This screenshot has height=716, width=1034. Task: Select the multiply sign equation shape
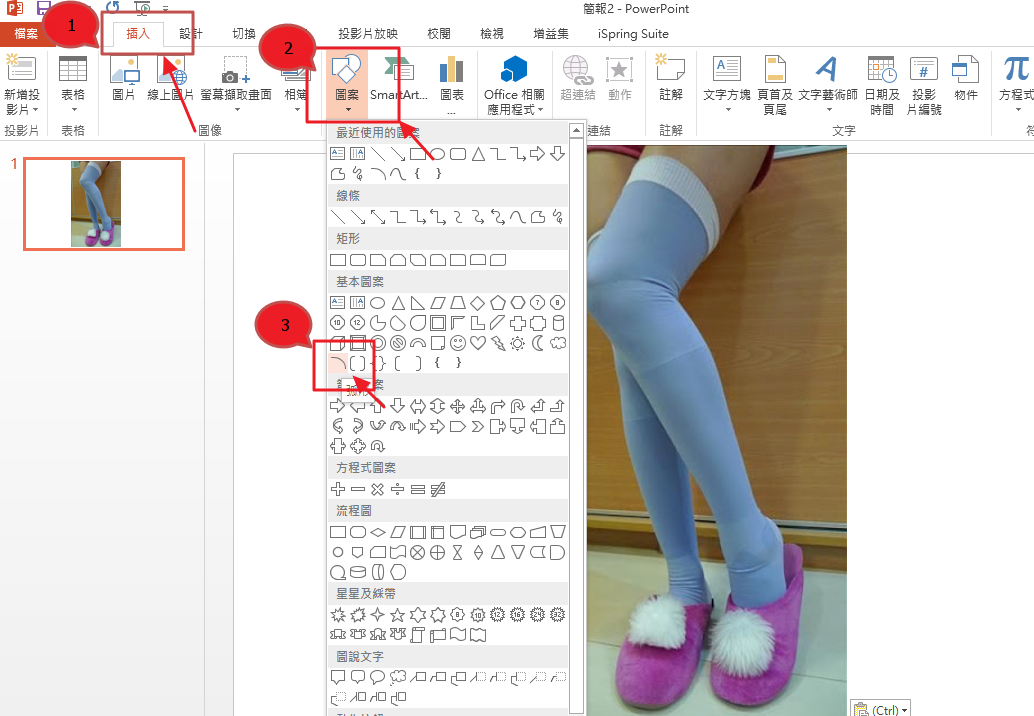(x=377, y=489)
